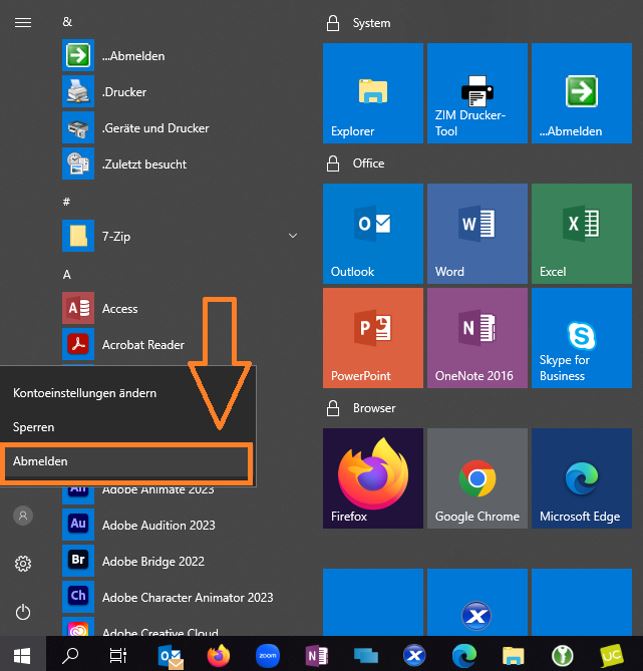
Task: Launch Zoom from the taskbar
Action: [268, 655]
